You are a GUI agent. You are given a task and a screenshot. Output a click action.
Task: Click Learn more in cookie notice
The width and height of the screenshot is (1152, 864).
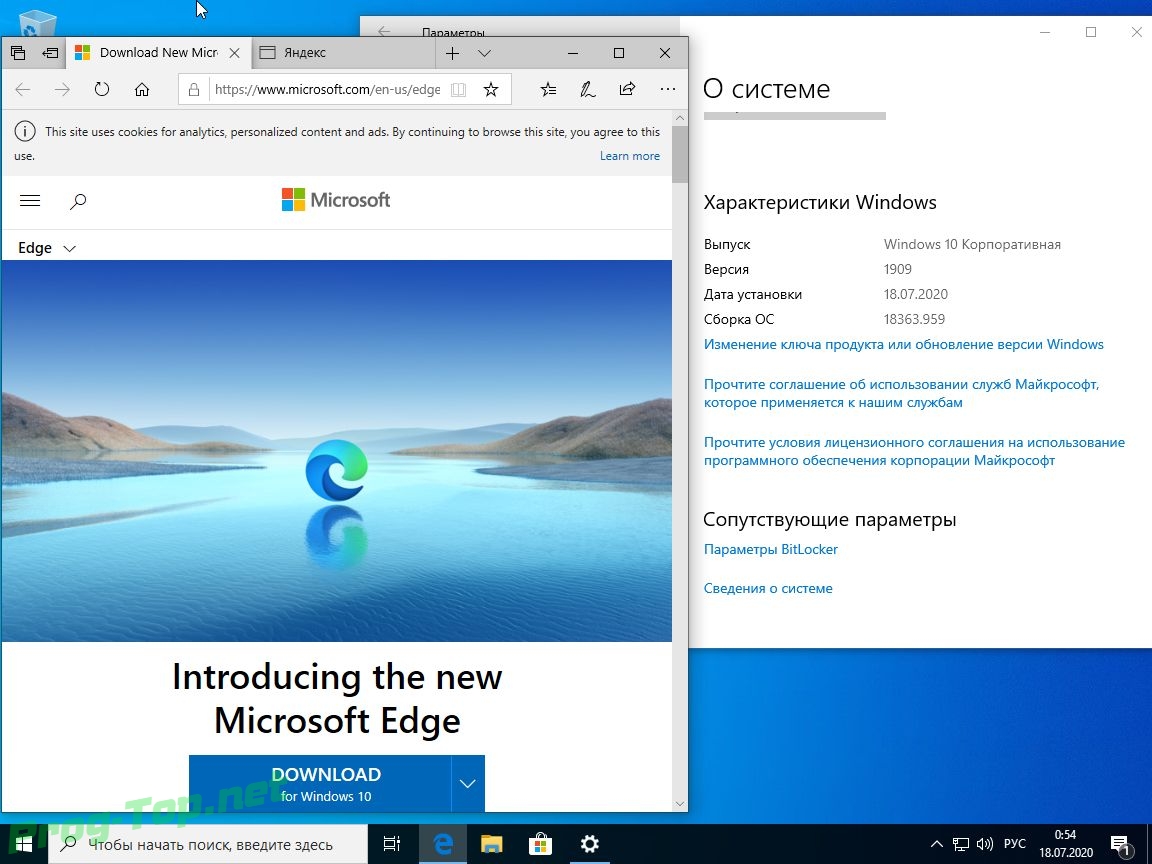(x=630, y=156)
